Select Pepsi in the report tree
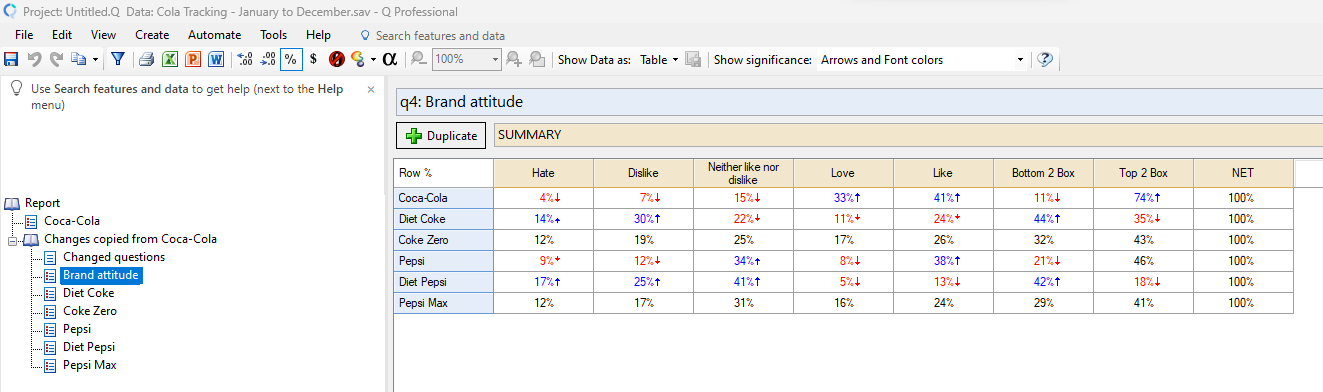Image resolution: width=1323 pixels, height=392 pixels. click(x=76, y=329)
